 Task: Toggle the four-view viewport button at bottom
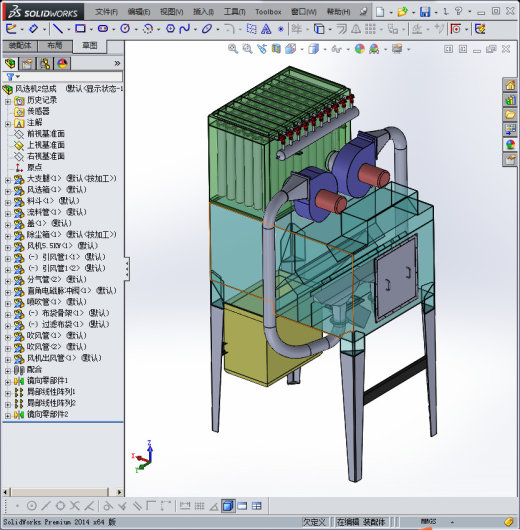click(257, 506)
